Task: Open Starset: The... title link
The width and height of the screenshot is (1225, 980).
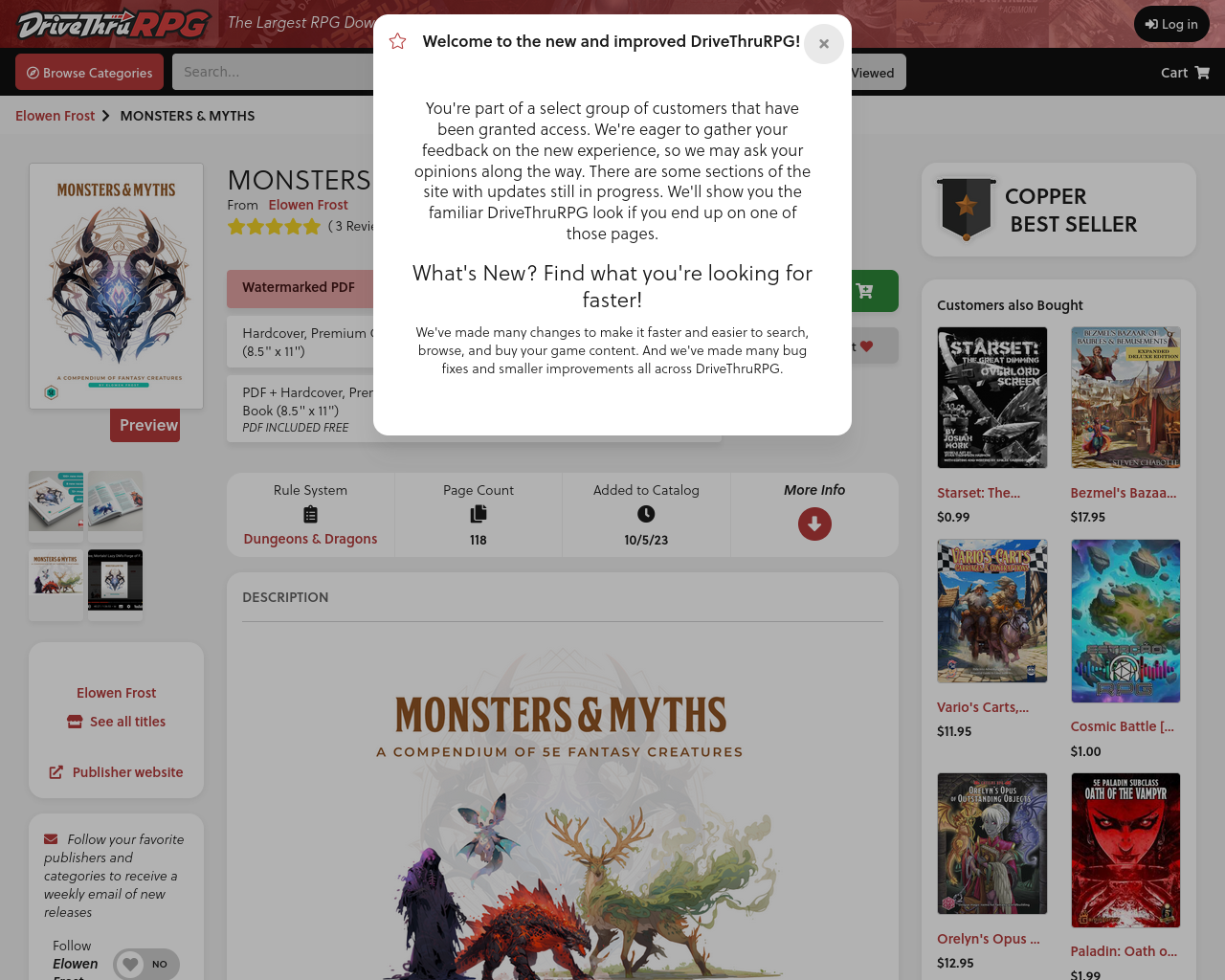Action: [x=978, y=493]
